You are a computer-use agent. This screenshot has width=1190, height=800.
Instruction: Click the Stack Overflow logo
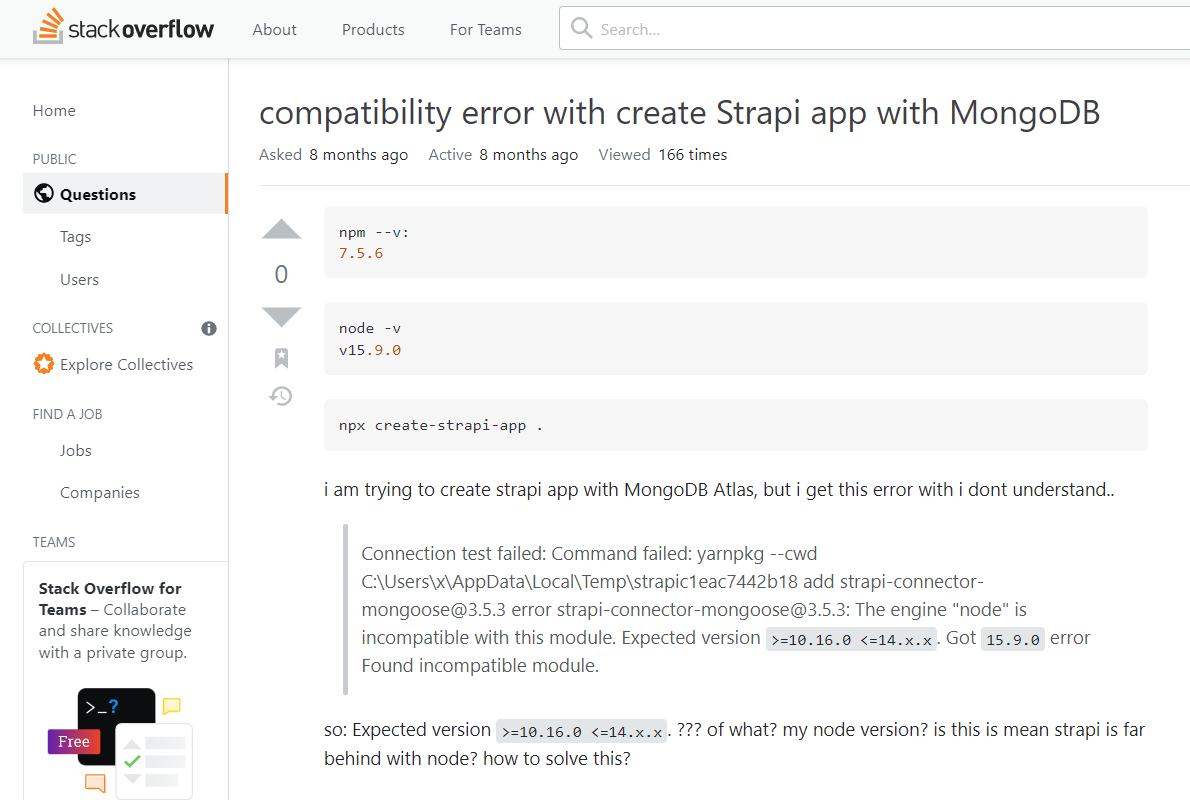pos(123,28)
